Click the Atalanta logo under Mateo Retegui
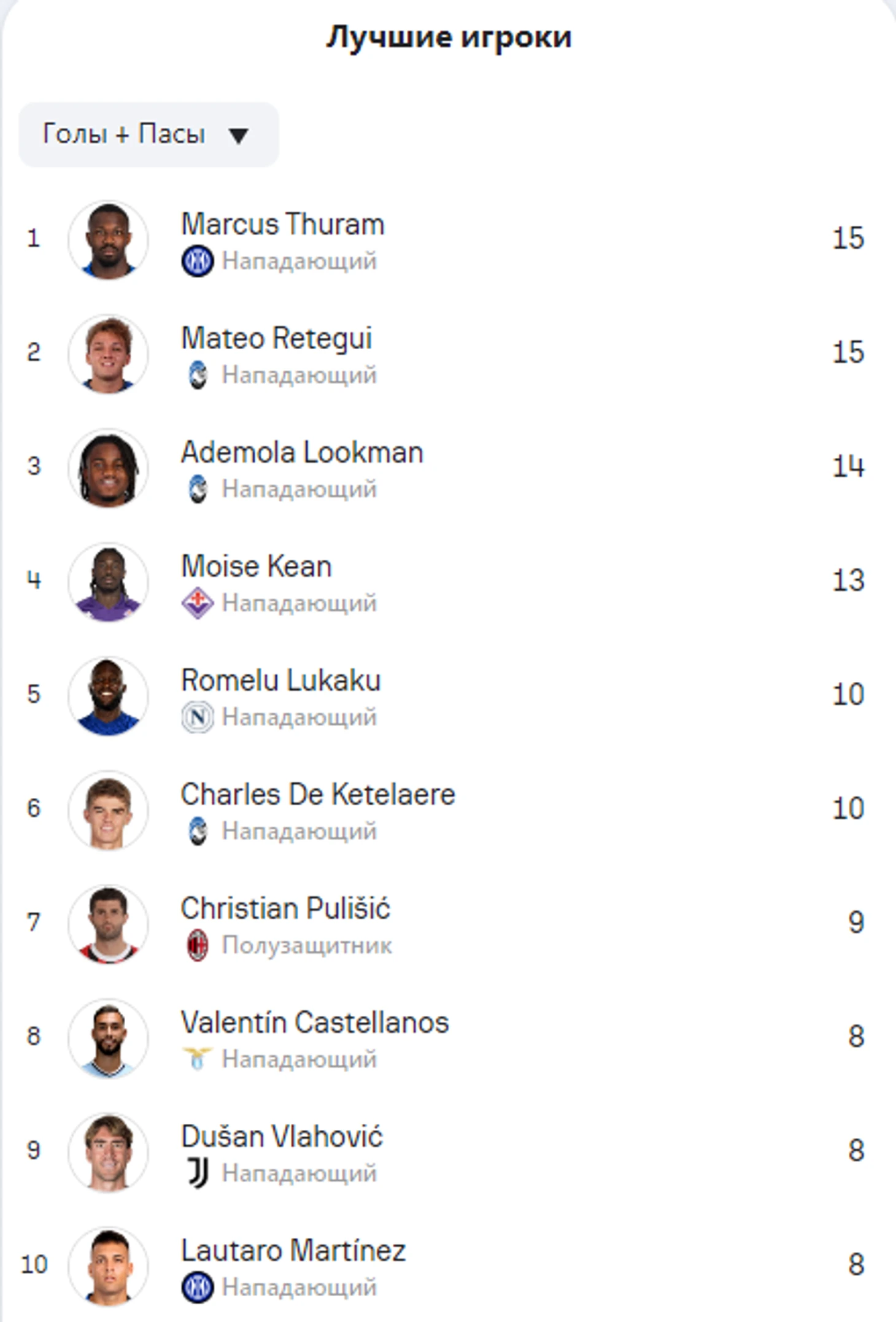Image resolution: width=896 pixels, height=1322 pixels. tap(198, 375)
